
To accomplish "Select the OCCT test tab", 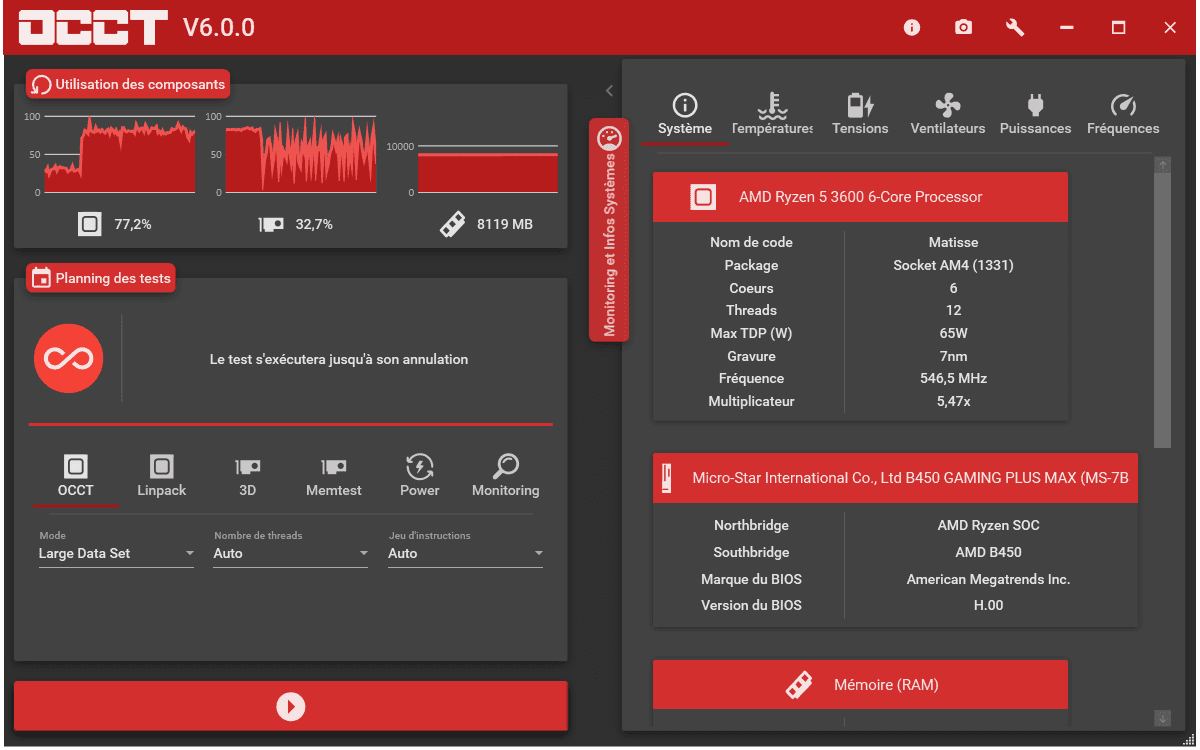I will pos(76,476).
